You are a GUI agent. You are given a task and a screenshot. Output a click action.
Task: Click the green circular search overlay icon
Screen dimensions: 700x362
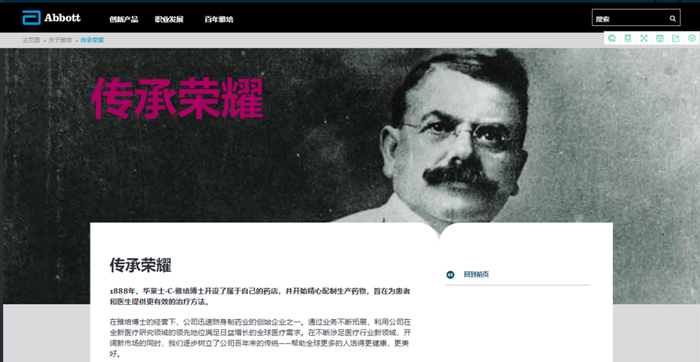pos(612,38)
